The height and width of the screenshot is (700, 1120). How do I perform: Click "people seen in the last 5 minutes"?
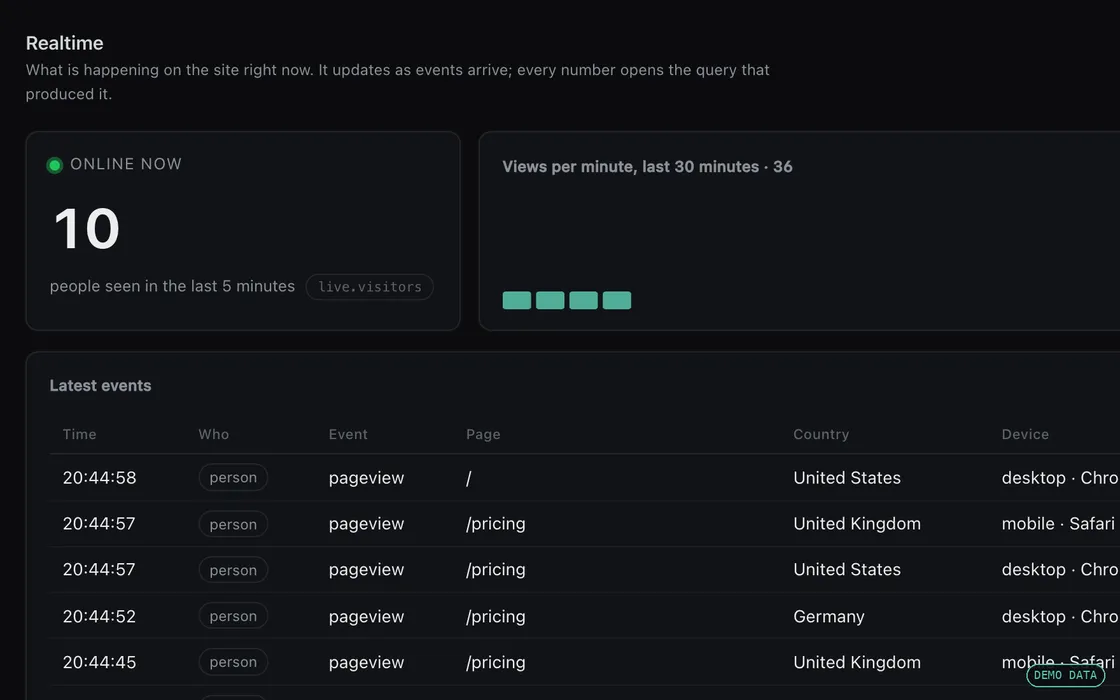(x=172, y=286)
